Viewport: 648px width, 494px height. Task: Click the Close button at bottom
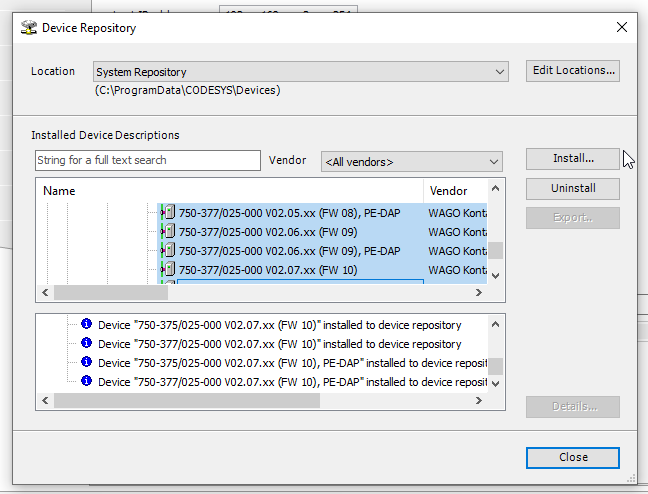[573, 458]
